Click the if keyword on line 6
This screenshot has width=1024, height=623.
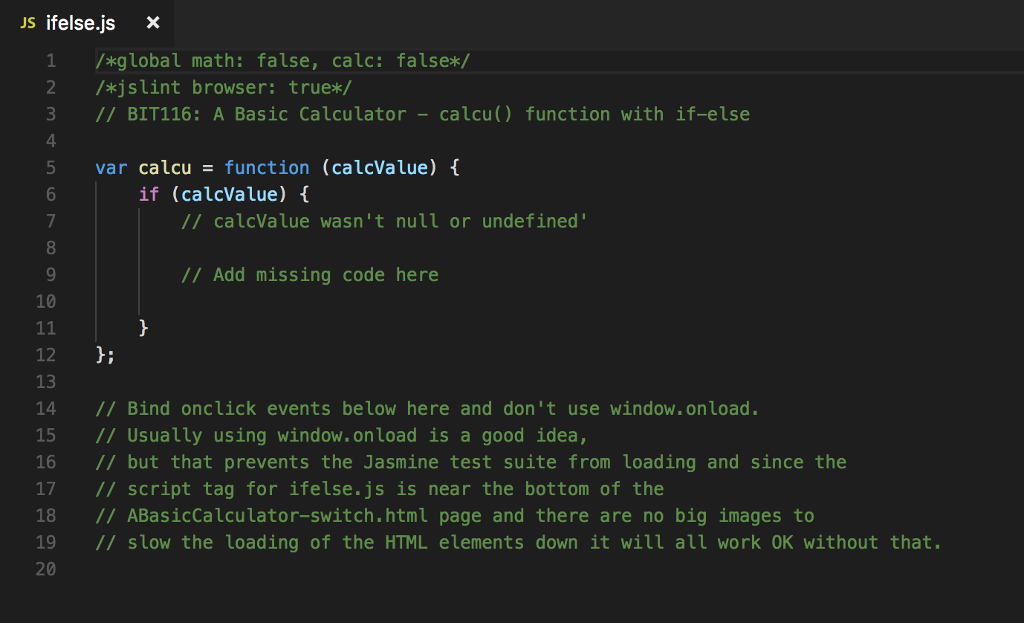(x=147, y=194)
